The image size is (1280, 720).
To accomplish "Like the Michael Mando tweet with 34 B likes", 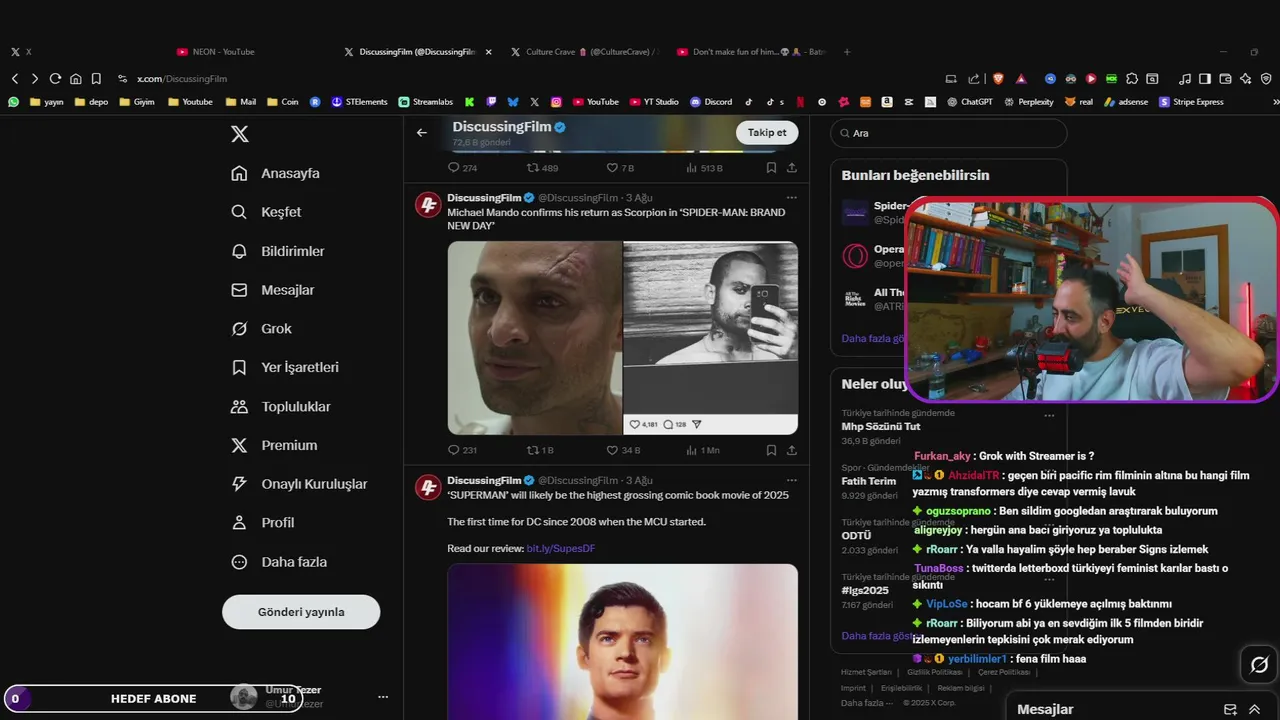I will (x=623, y=450).
